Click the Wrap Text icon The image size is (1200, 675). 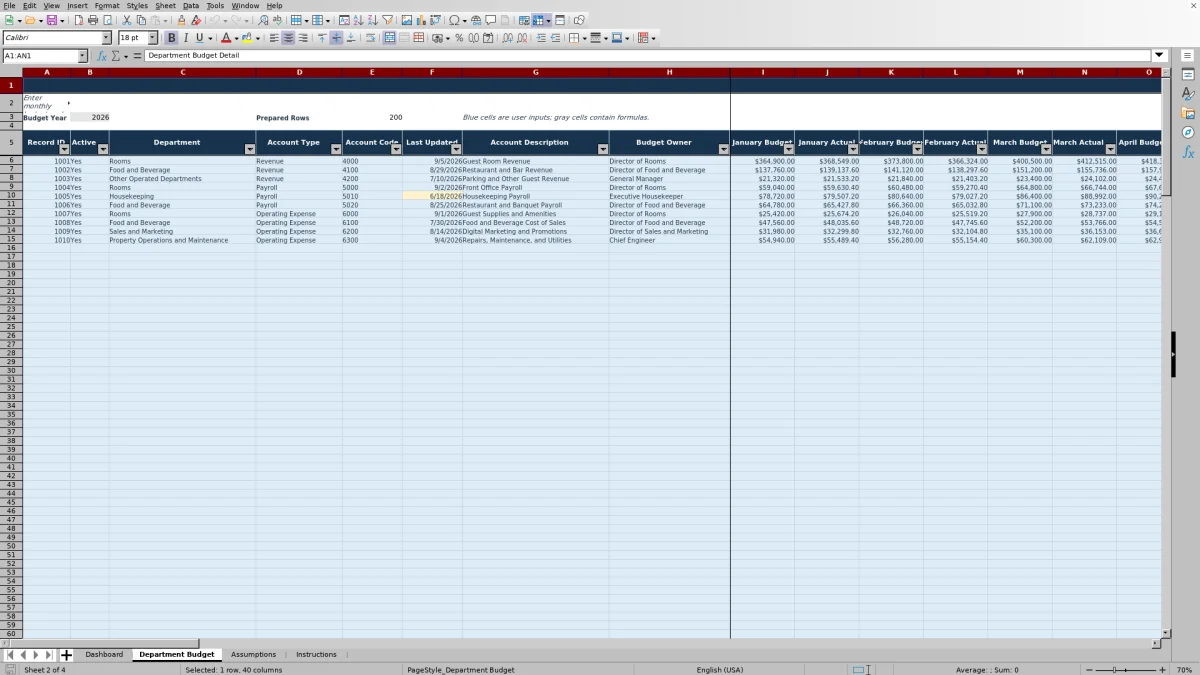[x=371, y=38]
